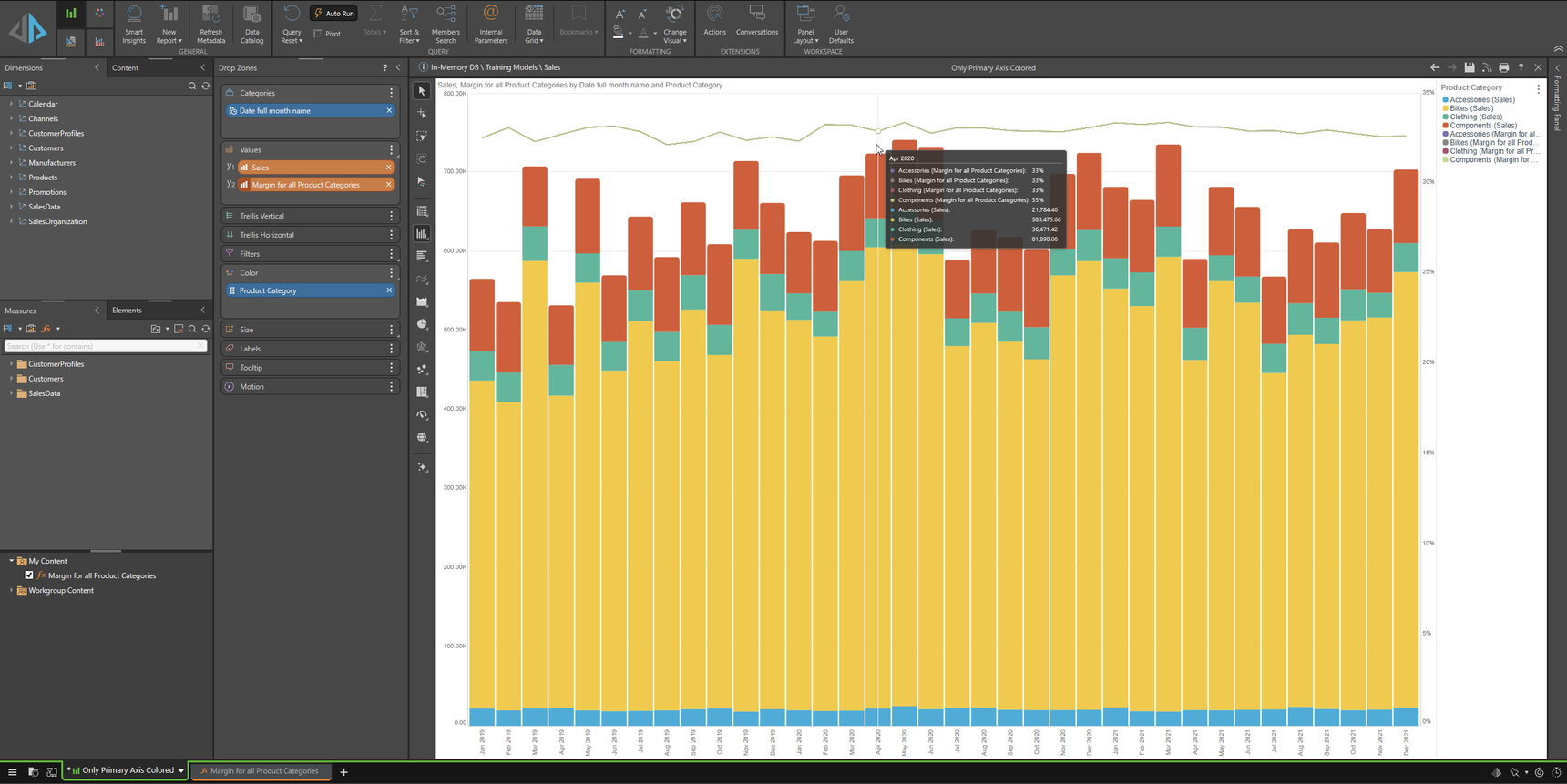Uncheck Margin for all Product Categories item
1567x784 pixels.
29,575
